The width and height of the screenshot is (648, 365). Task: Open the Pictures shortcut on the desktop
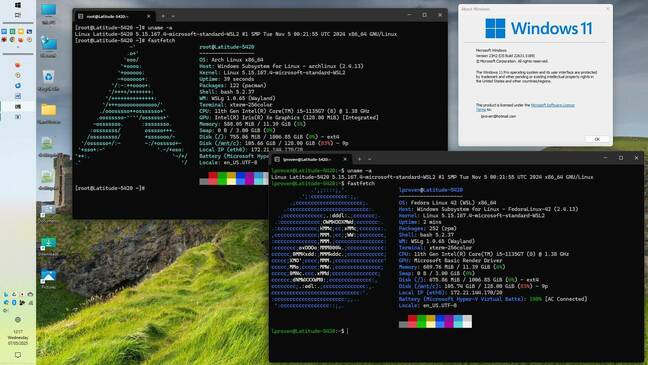pyautogui.click(x=48, y=279)
